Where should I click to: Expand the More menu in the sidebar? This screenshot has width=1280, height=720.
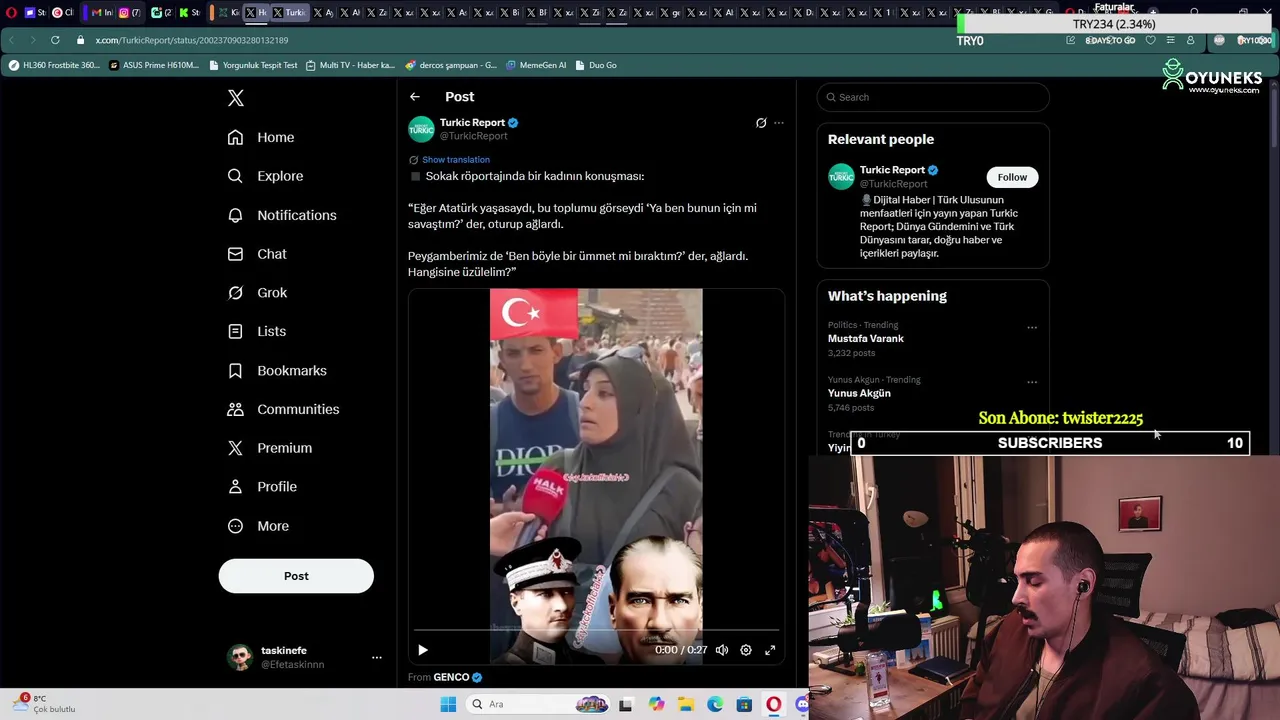pos(258,526)
